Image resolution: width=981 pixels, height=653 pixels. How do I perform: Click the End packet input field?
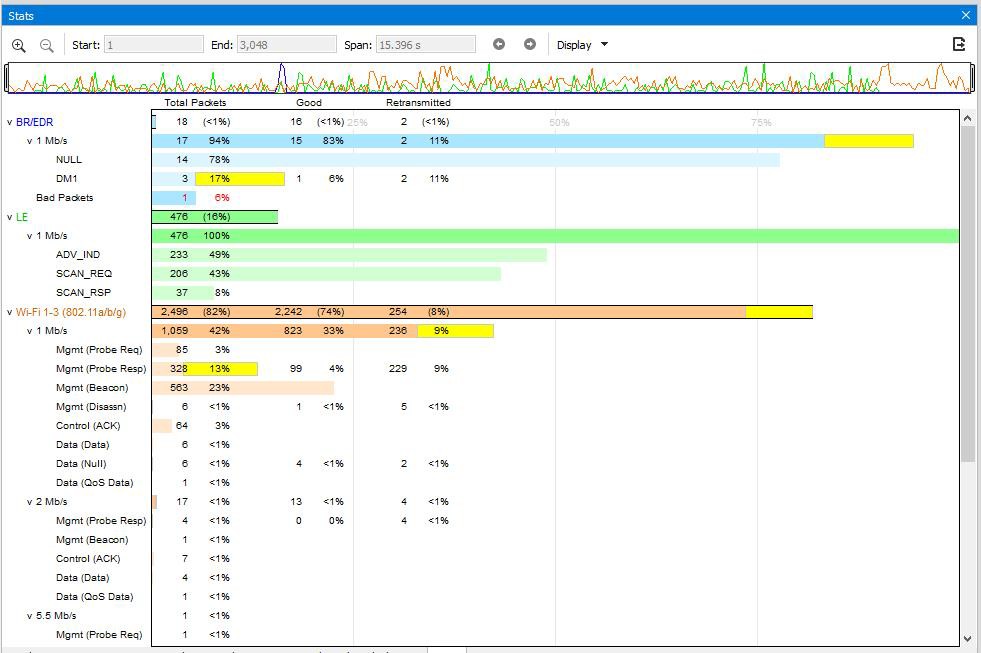click(287, 44)
